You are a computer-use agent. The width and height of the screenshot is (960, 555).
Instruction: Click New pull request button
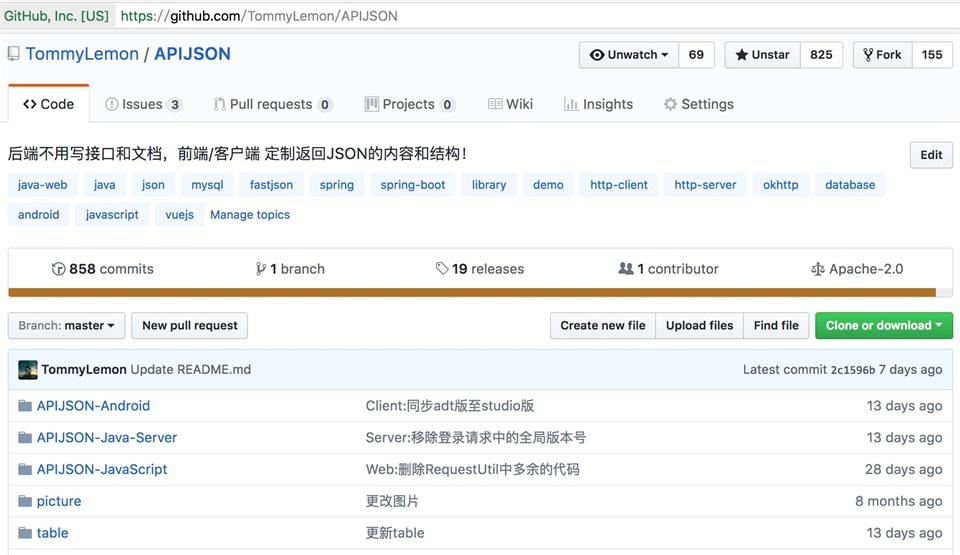tap(190, 325)
